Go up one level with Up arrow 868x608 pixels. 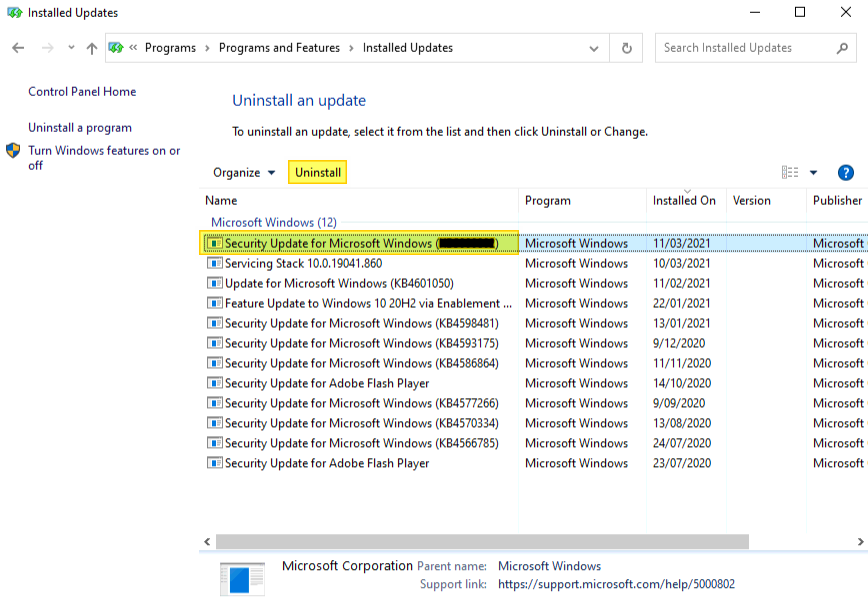[92, 48]
